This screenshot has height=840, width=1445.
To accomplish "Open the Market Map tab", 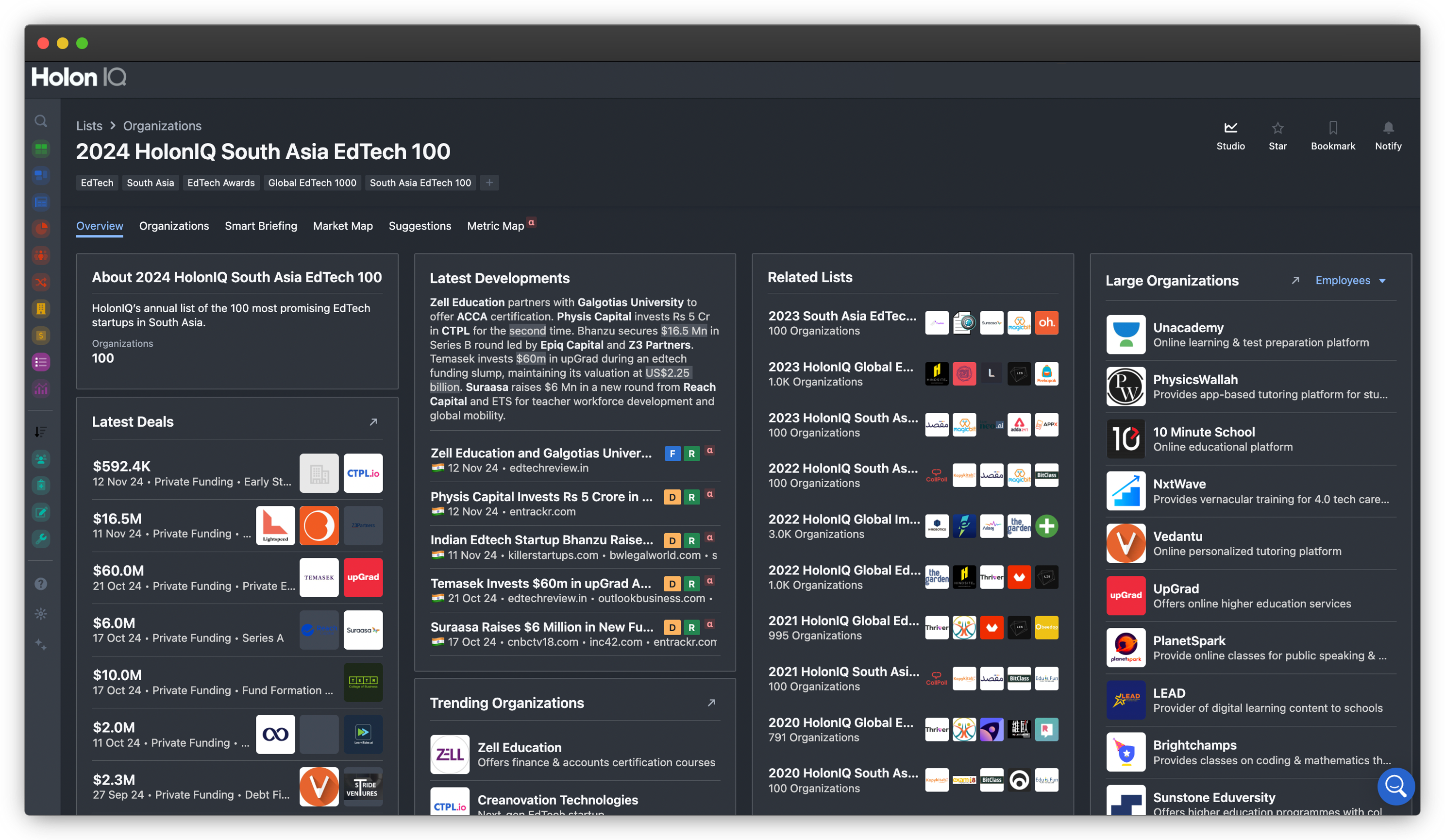I will click(x=343, y=226).
